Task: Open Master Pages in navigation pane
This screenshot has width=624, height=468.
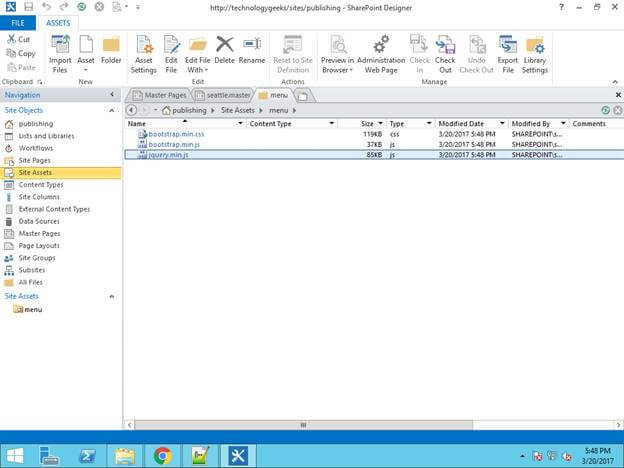Action: coord(39,234)
